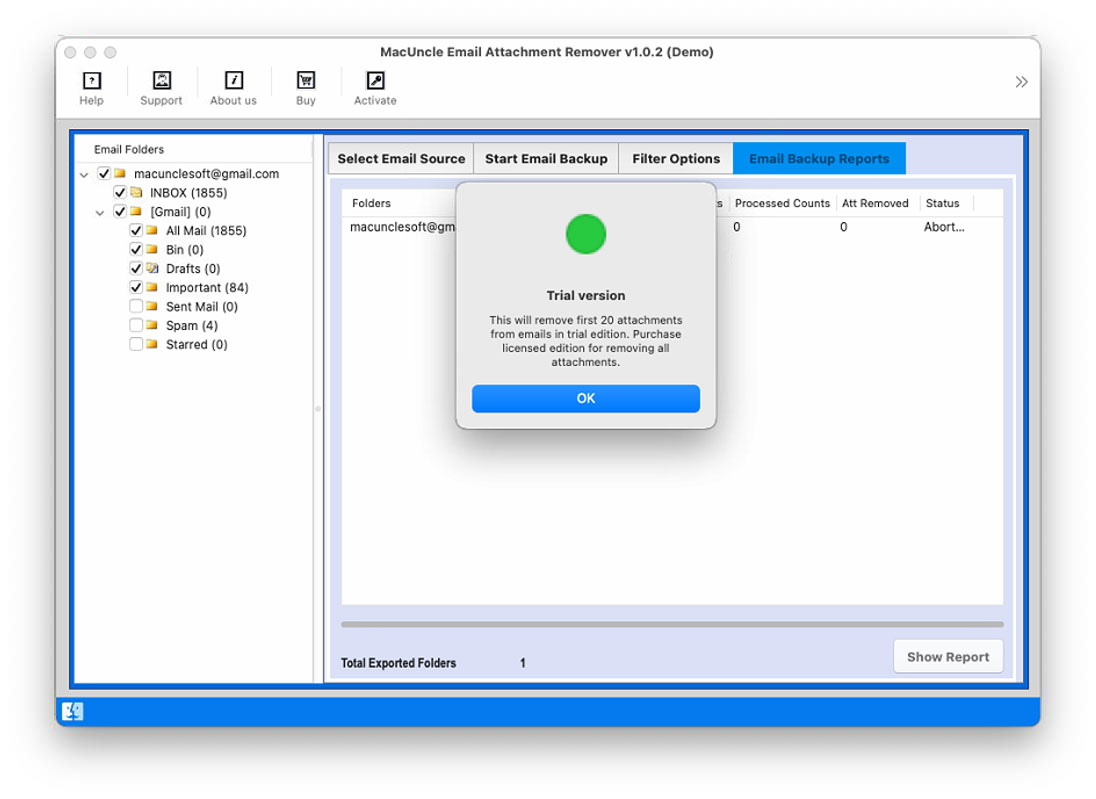Collapse the macunclesoft@gmail.com tree node
The image size is (1096, 799).
[84, 173]
